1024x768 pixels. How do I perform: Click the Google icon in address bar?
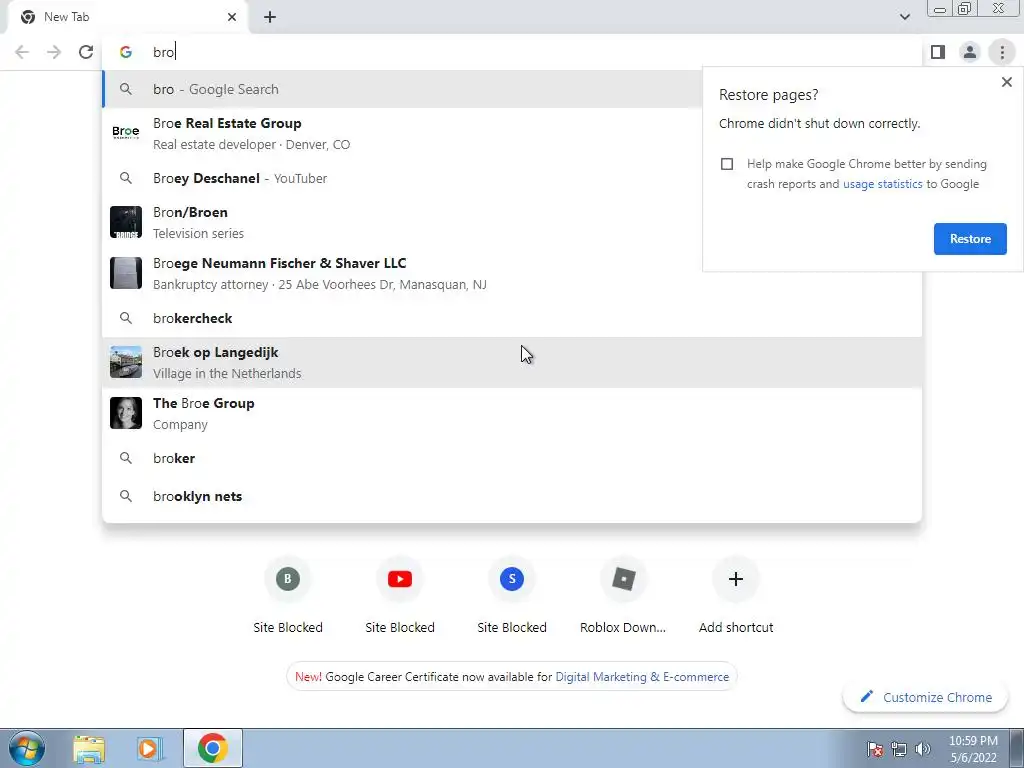[x=125, y=52]
